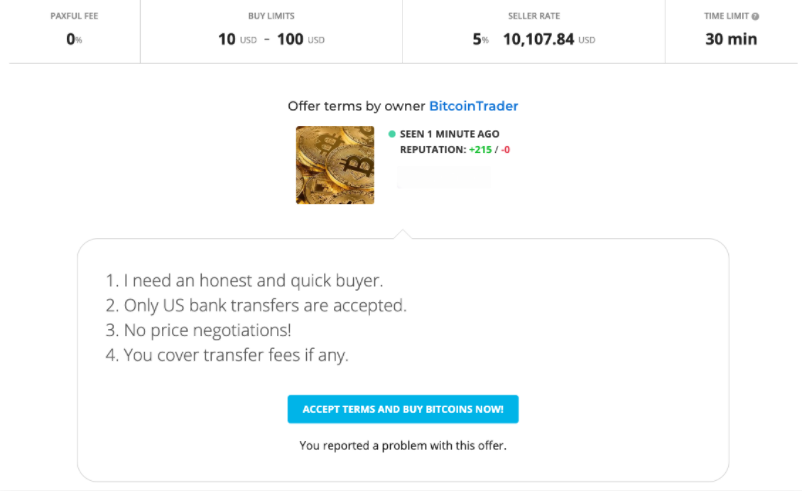
Task: Open the BitcoinTrader owner profile link
Action: point(473,106)
